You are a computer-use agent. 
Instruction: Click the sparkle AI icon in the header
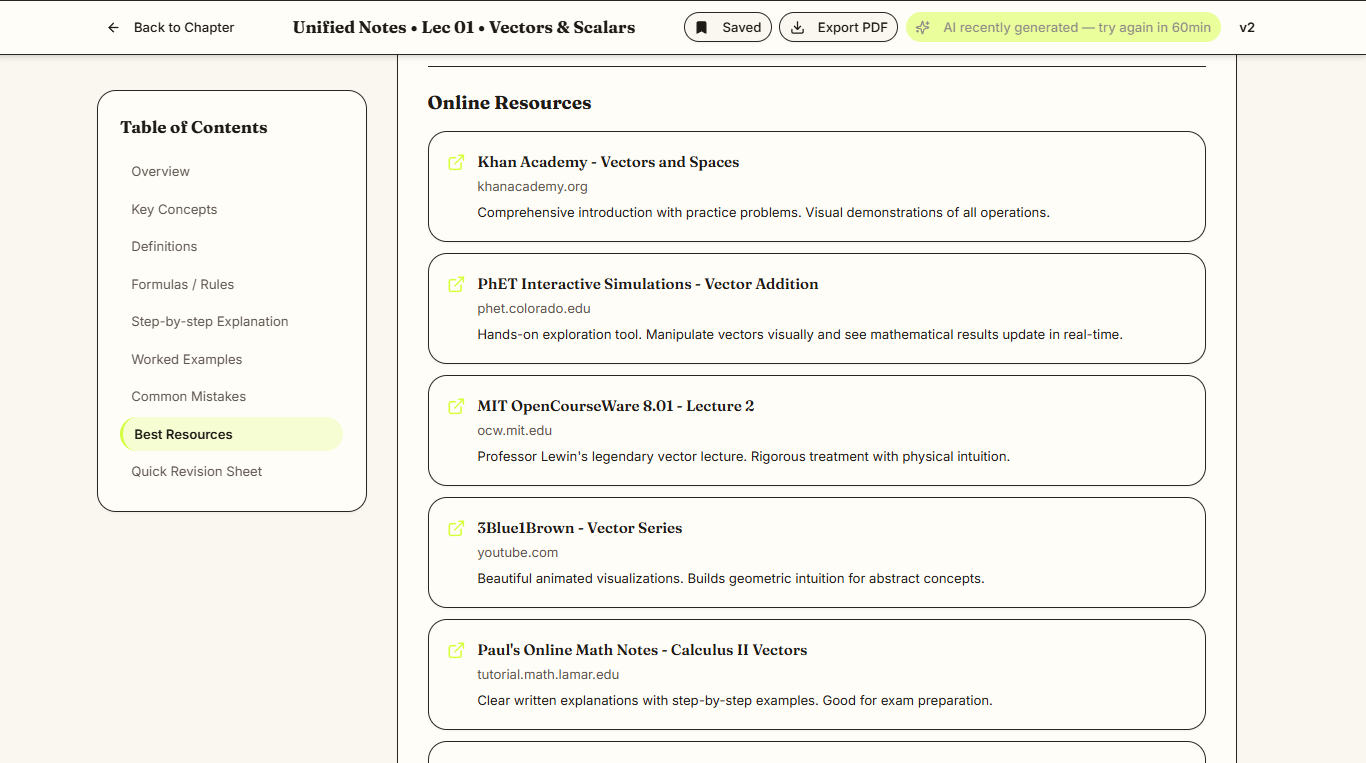923,28
